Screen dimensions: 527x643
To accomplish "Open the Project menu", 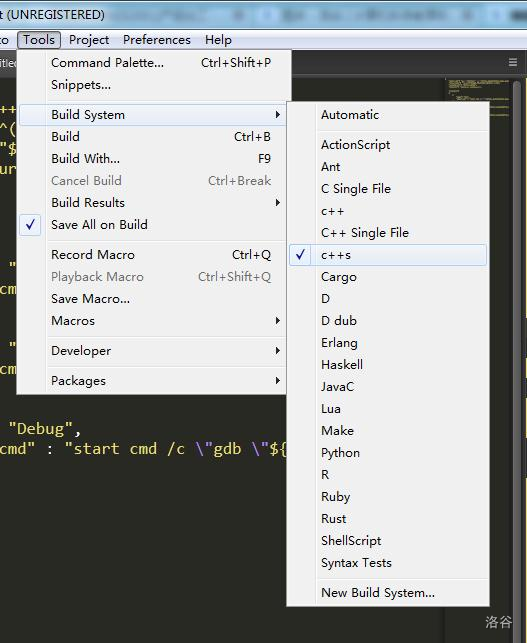I will 89,40.
